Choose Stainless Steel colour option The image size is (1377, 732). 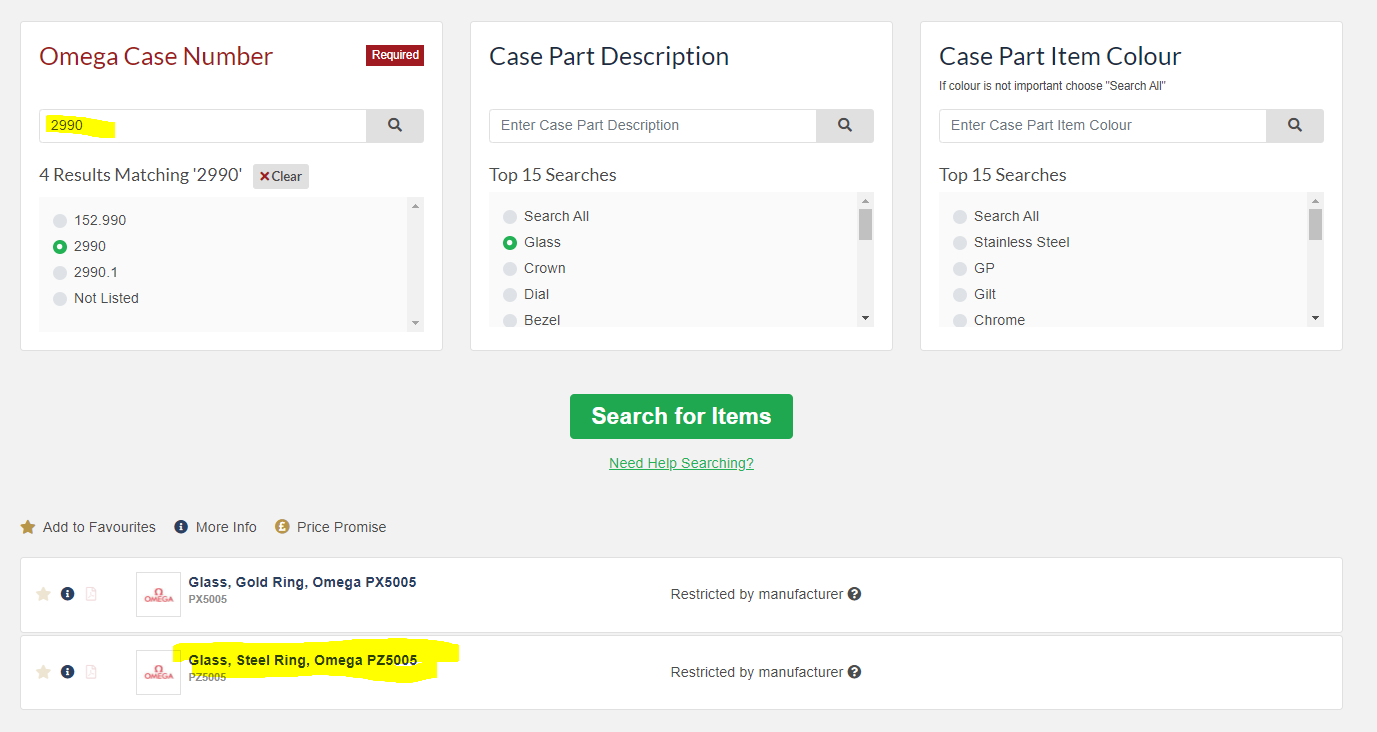point(960,243)
